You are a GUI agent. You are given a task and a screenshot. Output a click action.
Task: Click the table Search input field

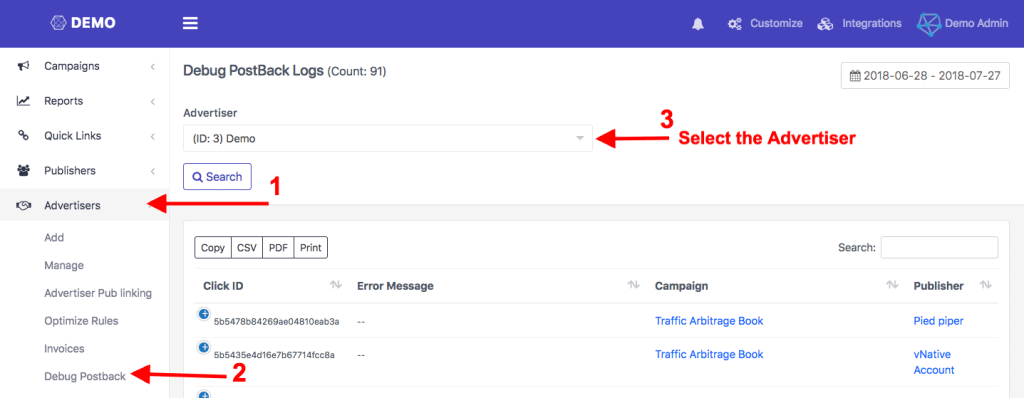pos(939,248)
